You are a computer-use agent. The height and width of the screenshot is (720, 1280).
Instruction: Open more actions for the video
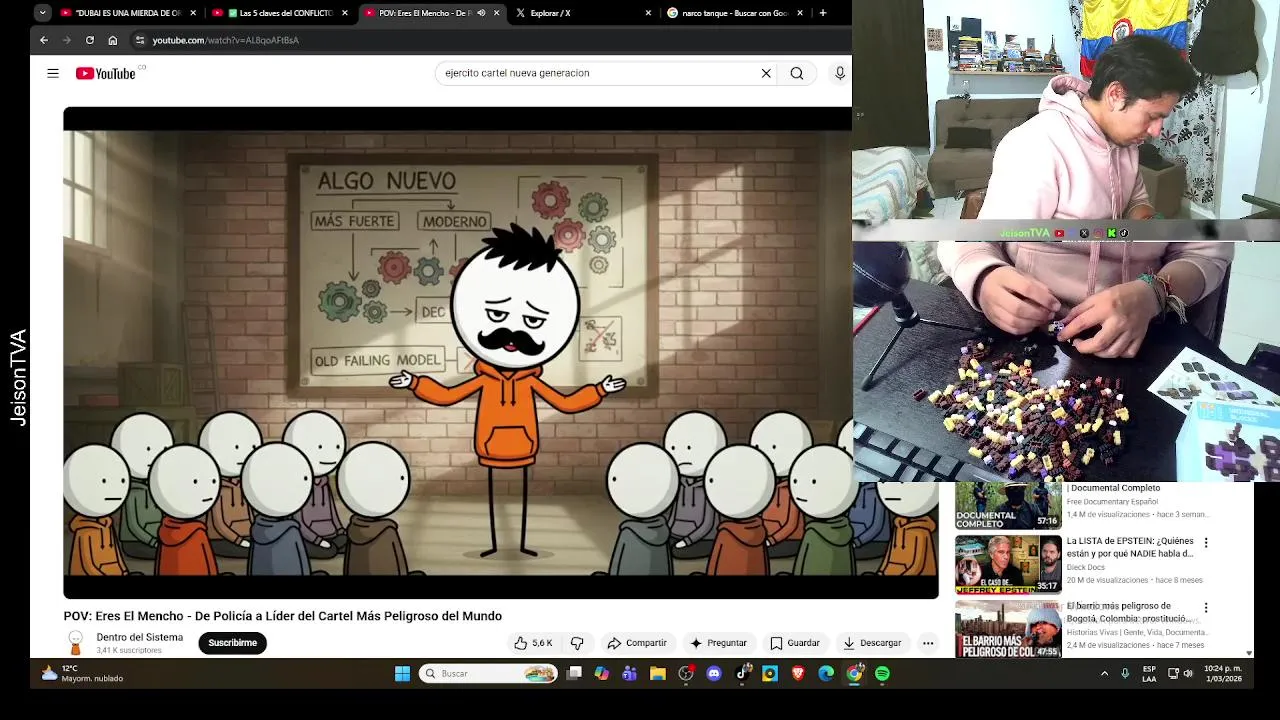(x=928, y=643)
